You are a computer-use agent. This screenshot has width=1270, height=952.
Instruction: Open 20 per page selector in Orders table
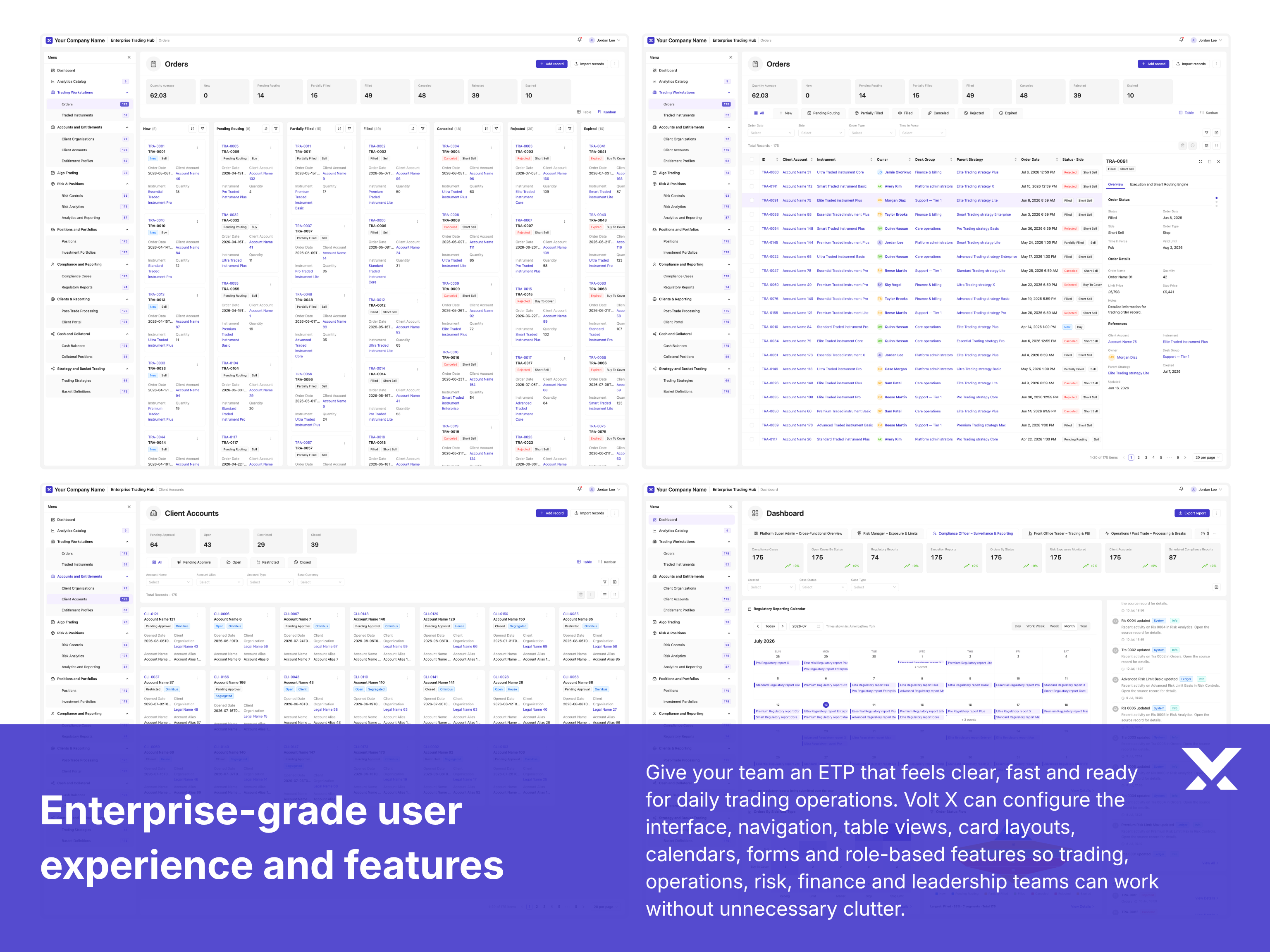pyautogui.click(x=1208, y=457)
